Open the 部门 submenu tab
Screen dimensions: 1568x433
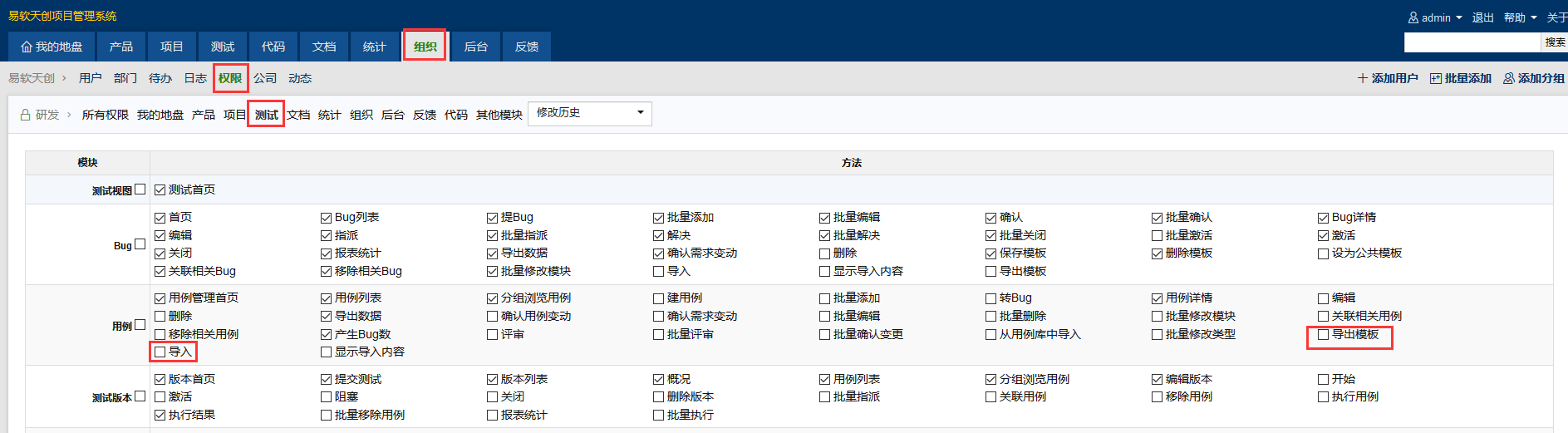pos(125,78)
